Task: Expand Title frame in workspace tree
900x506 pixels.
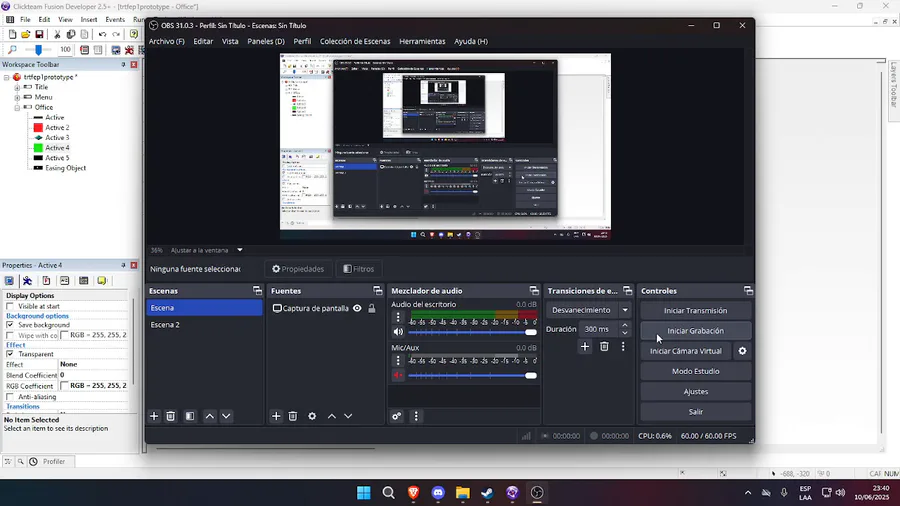Action: (x=17, y=87)
